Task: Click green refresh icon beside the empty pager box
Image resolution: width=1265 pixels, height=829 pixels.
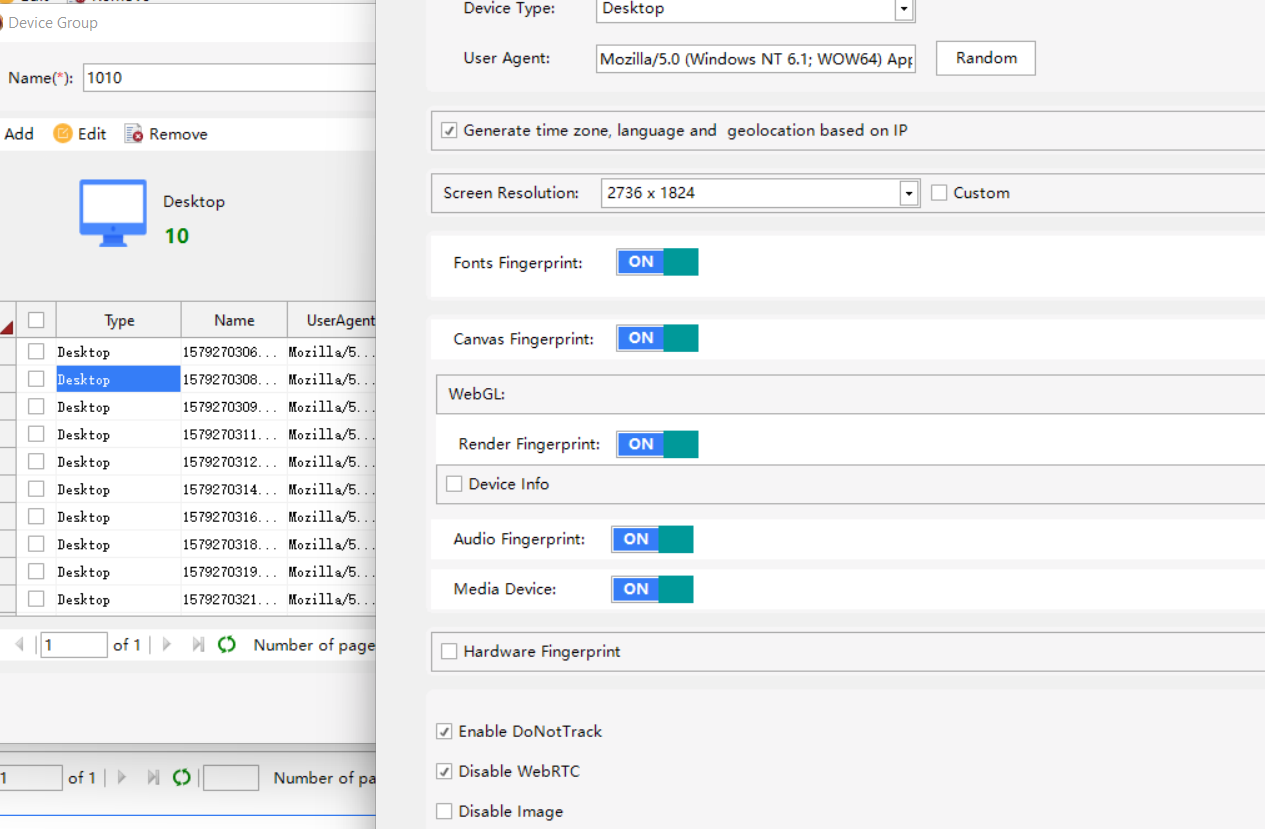Action: pos(181,777)
